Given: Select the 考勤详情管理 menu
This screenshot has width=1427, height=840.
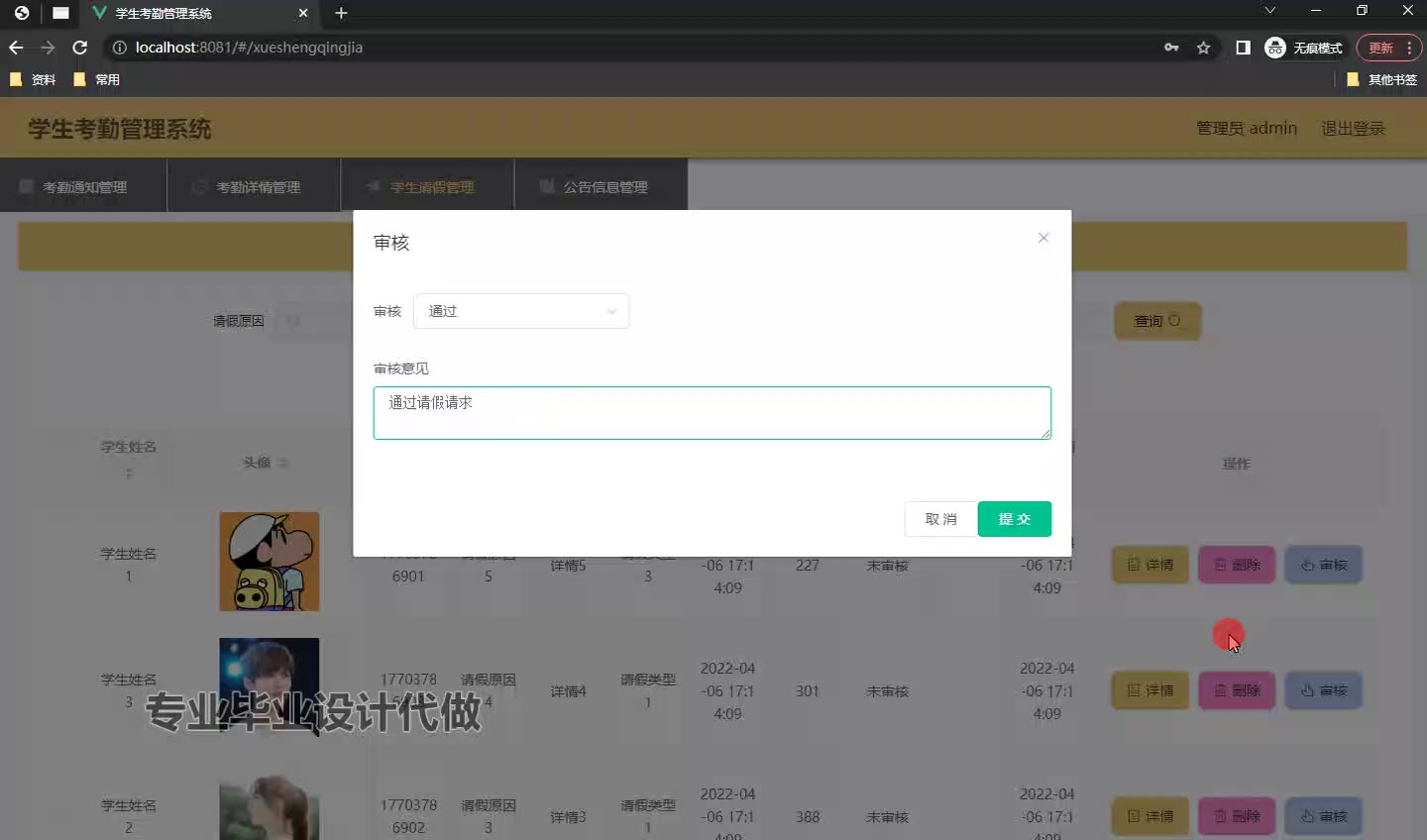Looking at the screenshot, I should point(254,187).
